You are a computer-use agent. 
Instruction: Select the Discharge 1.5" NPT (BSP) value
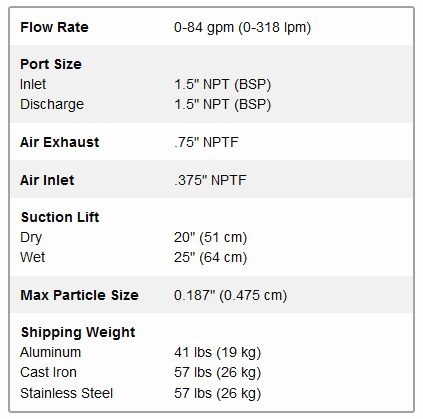(222, 104)
